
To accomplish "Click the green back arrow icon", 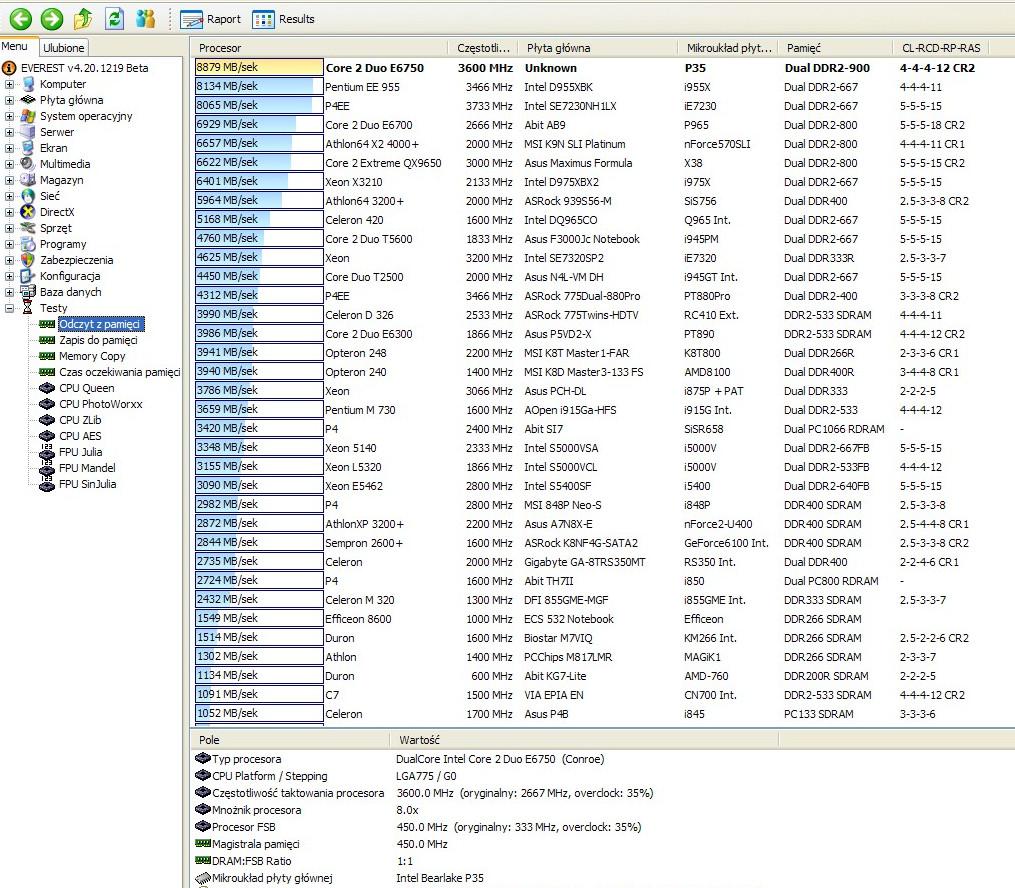I will click(x=20, y=18).
